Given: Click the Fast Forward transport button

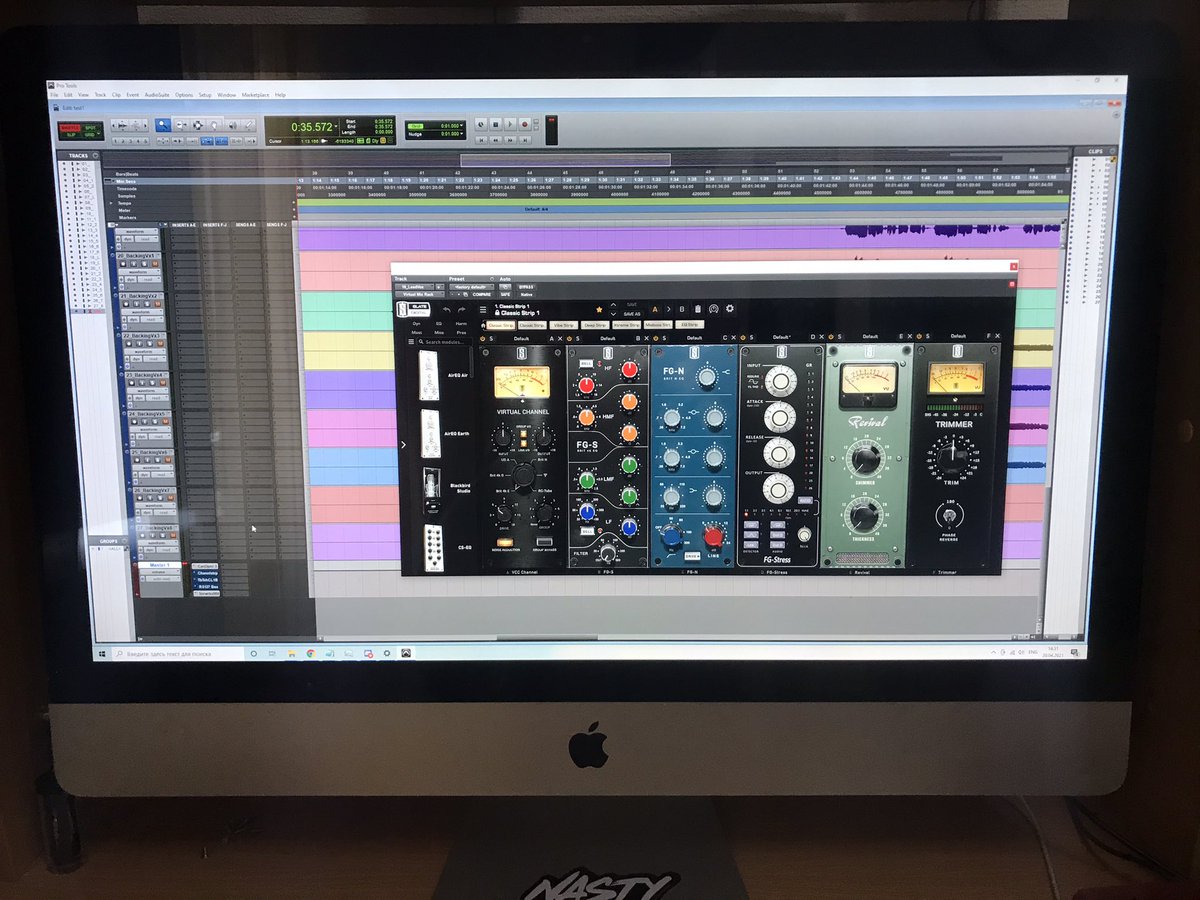Looking at the screenshot, I should (x=510, y=140).
